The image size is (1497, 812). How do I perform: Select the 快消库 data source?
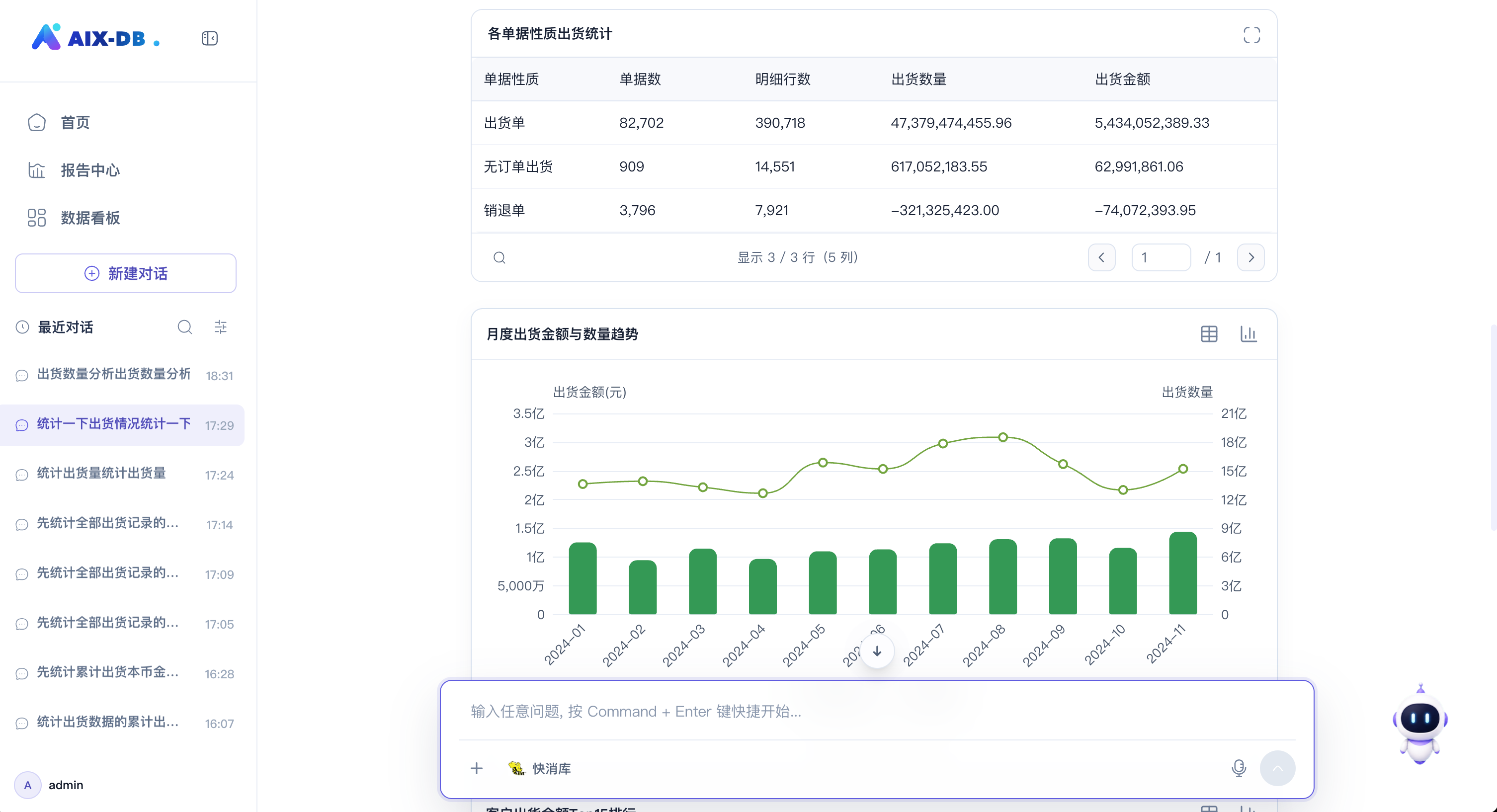coord(540,768)
